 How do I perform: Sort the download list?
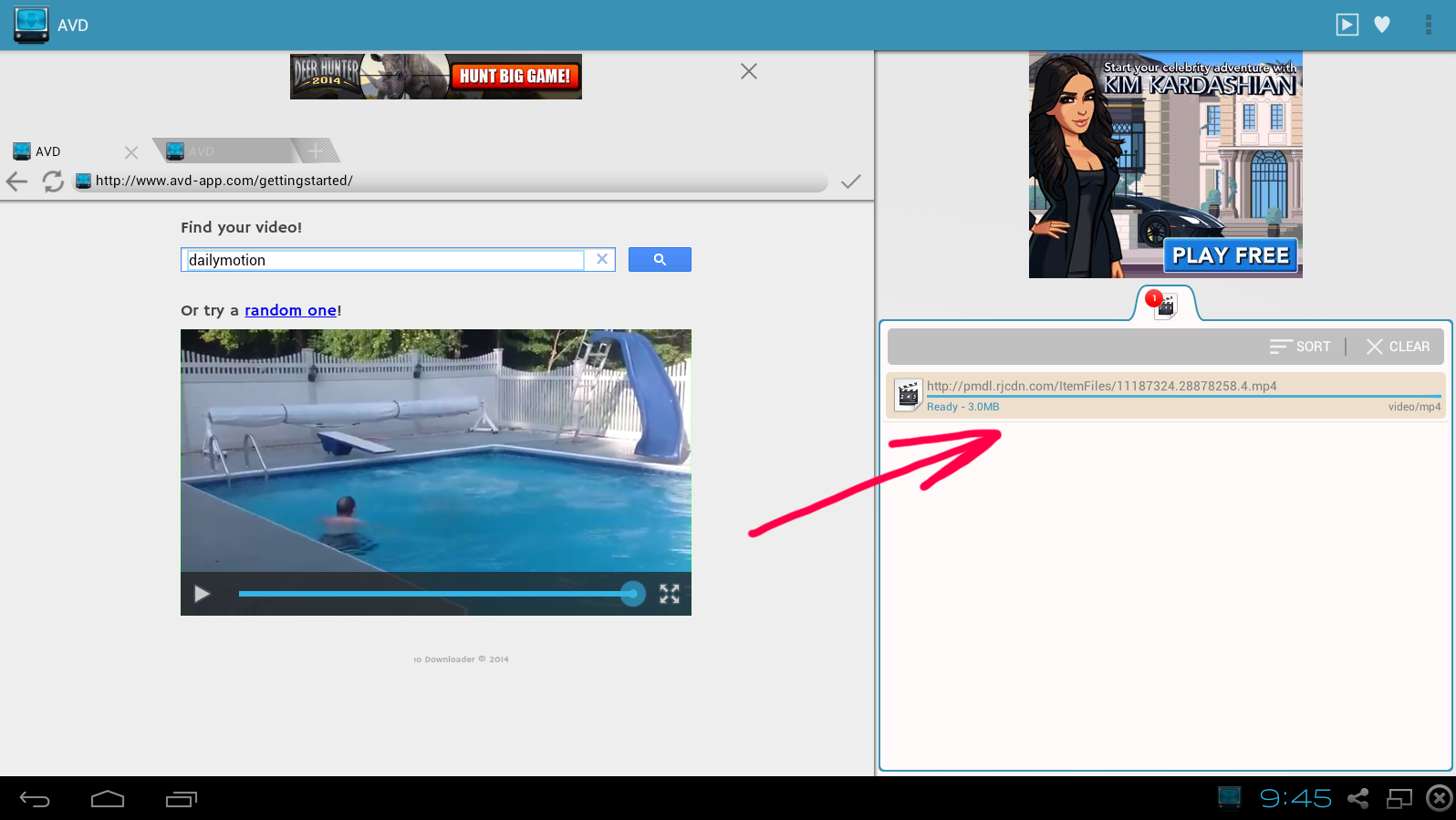(1300, 347)
